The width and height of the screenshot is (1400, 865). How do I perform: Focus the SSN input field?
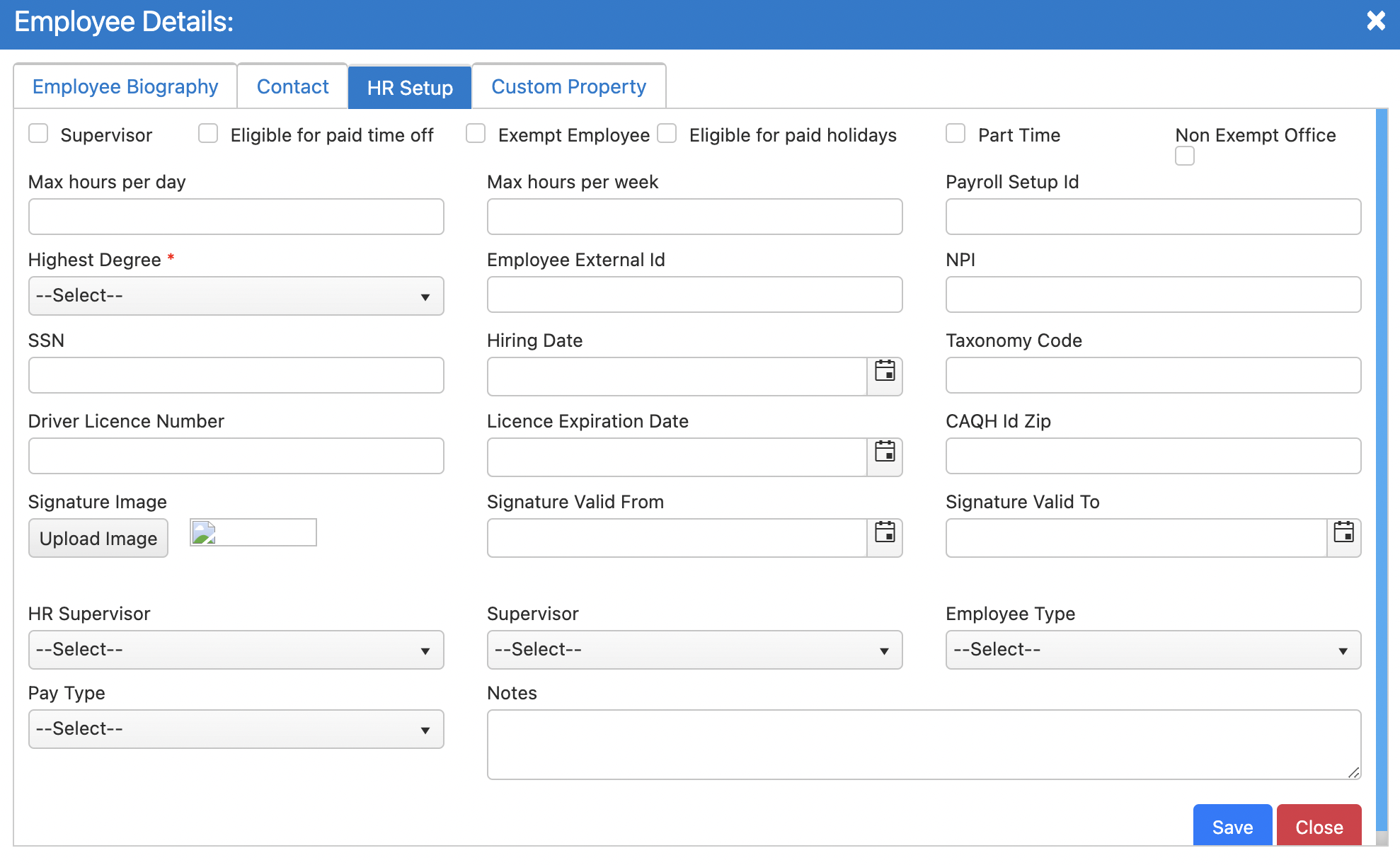(x=236, y=375)
